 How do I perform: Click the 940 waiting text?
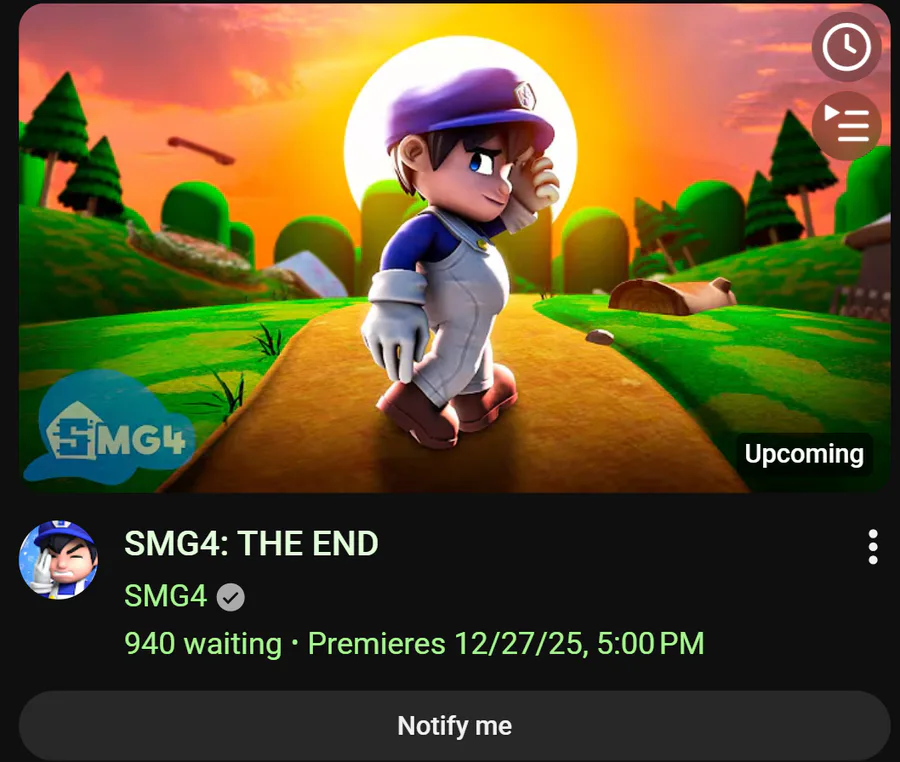[202, 643]
